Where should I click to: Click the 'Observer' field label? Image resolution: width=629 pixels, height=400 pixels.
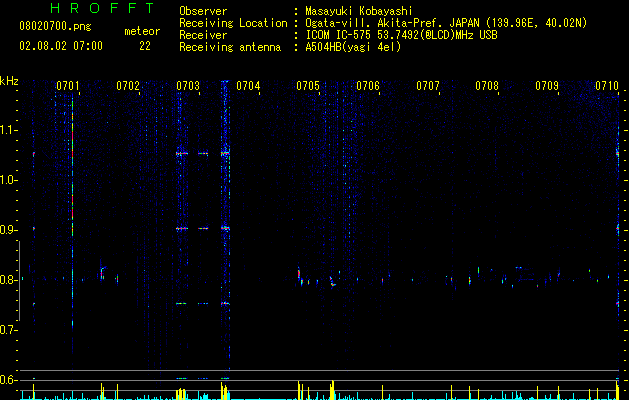click(x=203, y=11)
